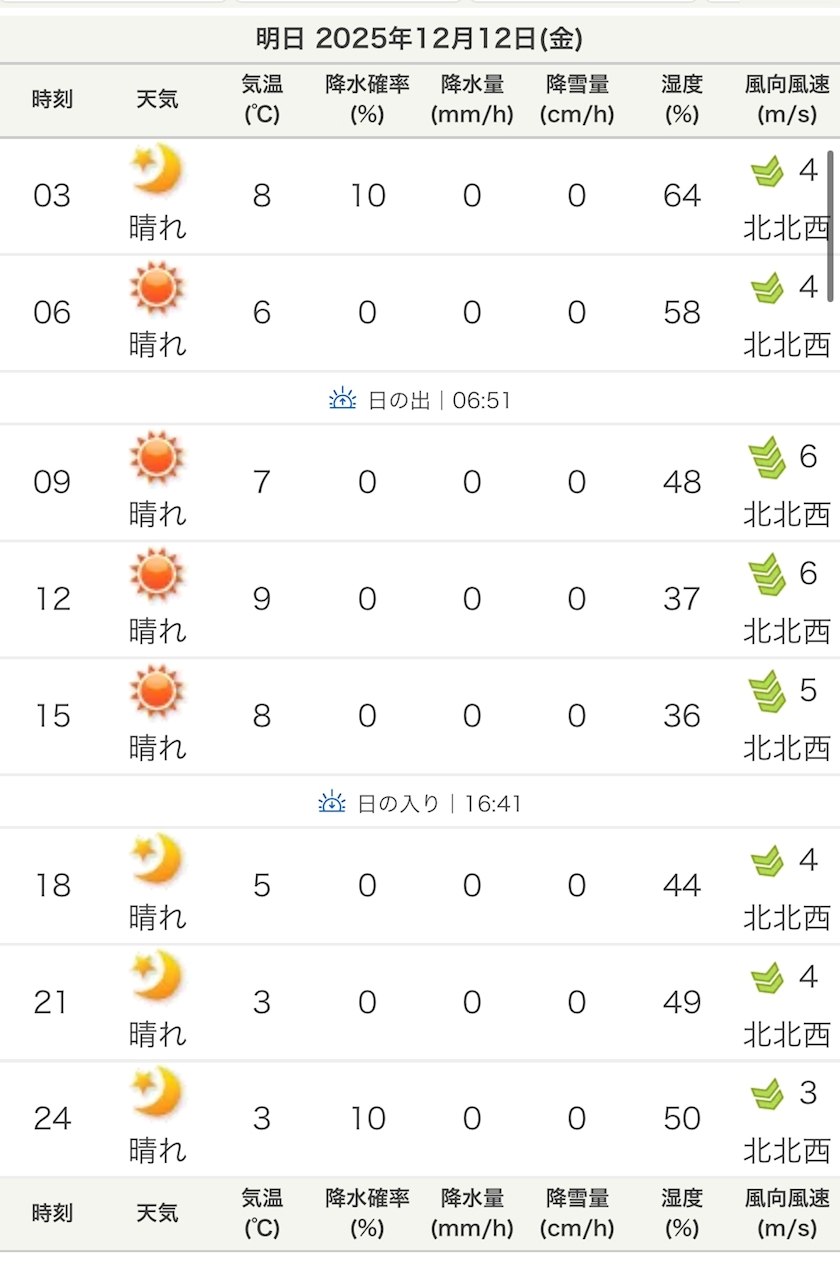Click the humidity value 37 at 12 o'clock
Screen dimensions: 840x1275
coord(681,599)
